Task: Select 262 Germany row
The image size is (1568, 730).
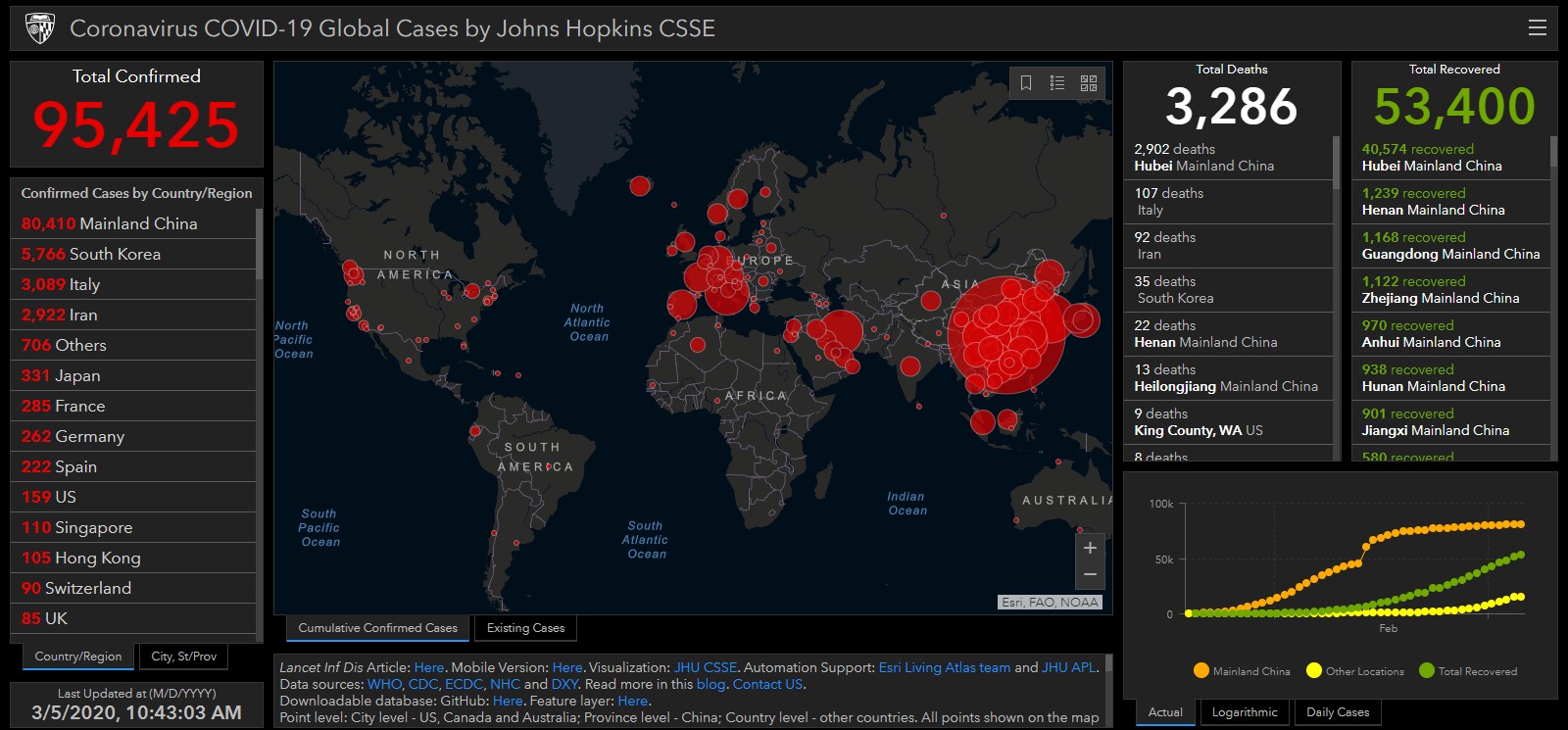Action: [x=133, y=436]
